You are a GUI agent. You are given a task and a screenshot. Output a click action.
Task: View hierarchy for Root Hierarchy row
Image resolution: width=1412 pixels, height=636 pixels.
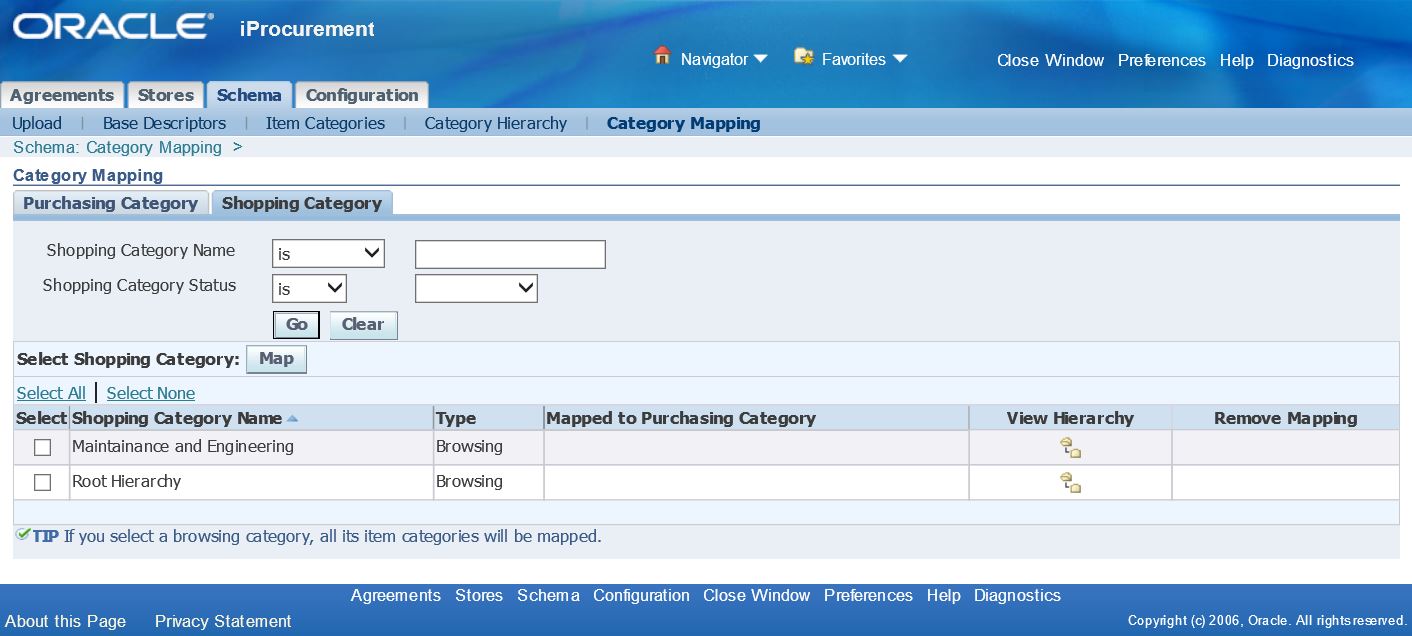coord(1070,483)
